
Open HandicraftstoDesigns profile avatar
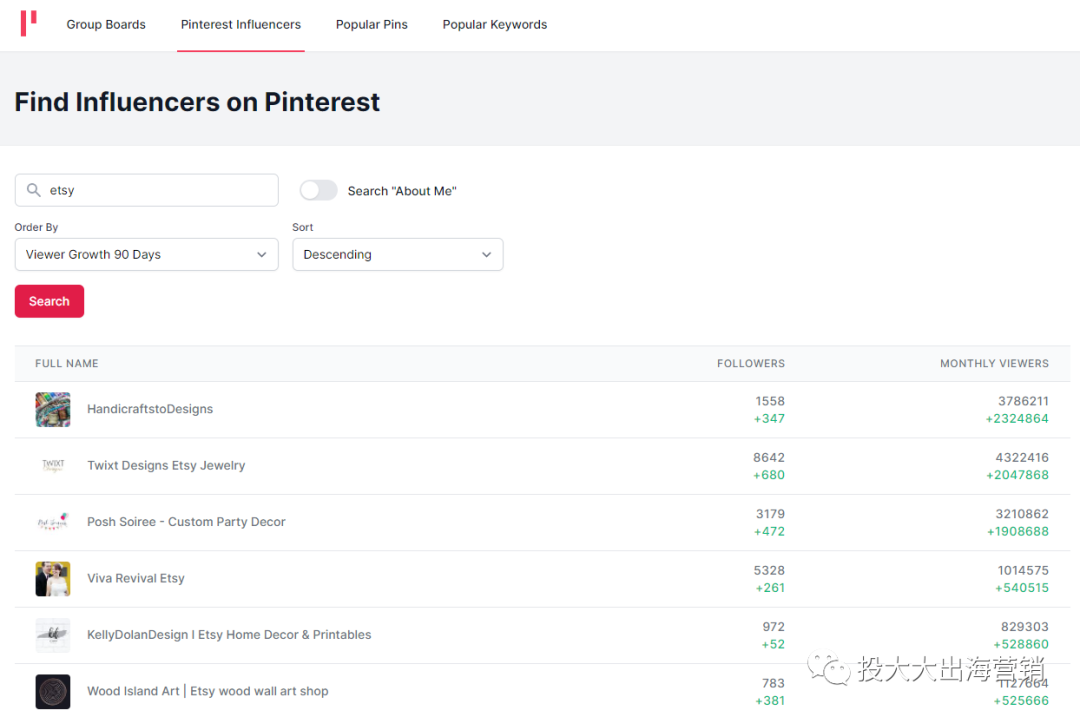pos(53,409)
